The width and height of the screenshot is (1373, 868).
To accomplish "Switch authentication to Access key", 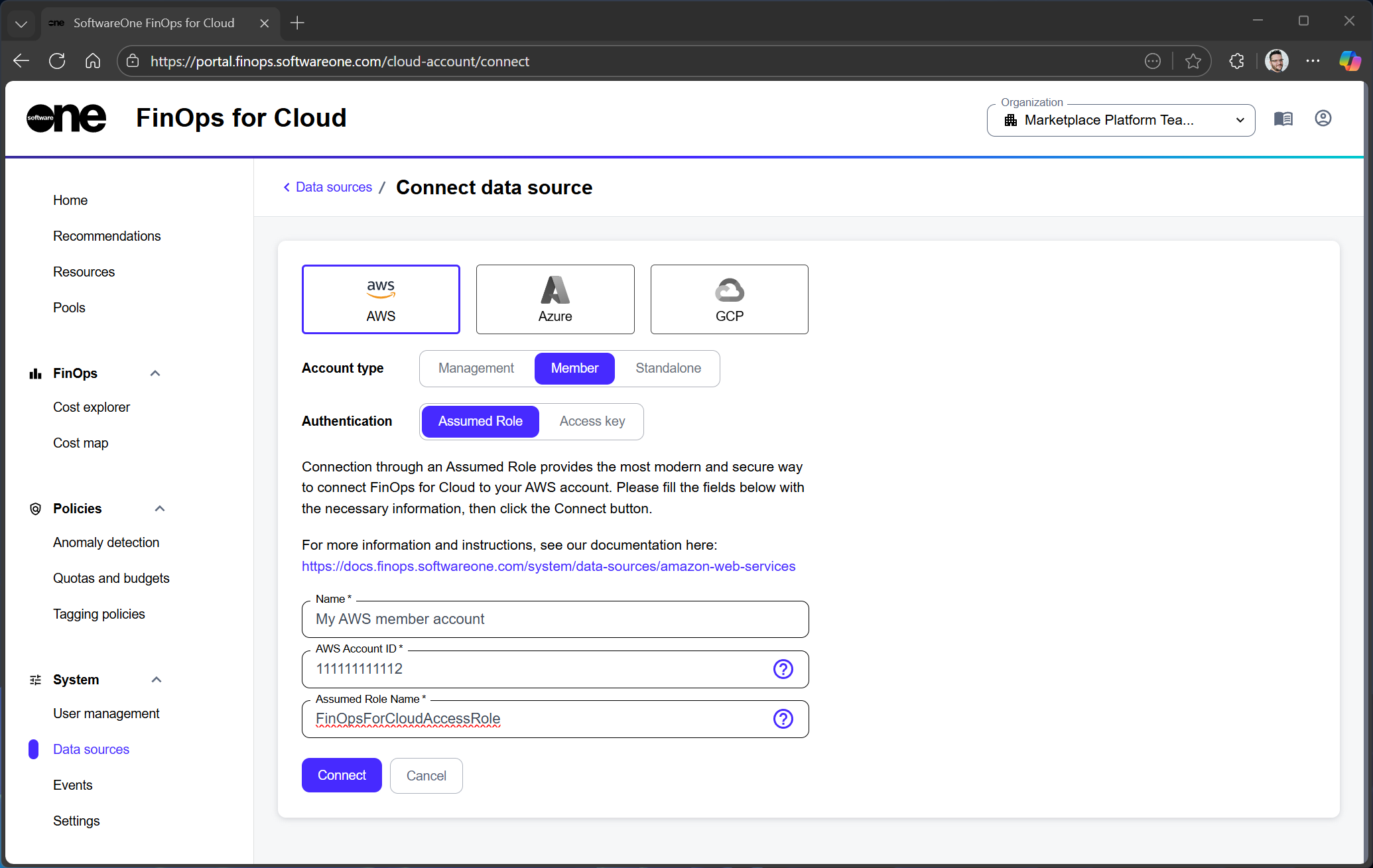I will 592,421.
